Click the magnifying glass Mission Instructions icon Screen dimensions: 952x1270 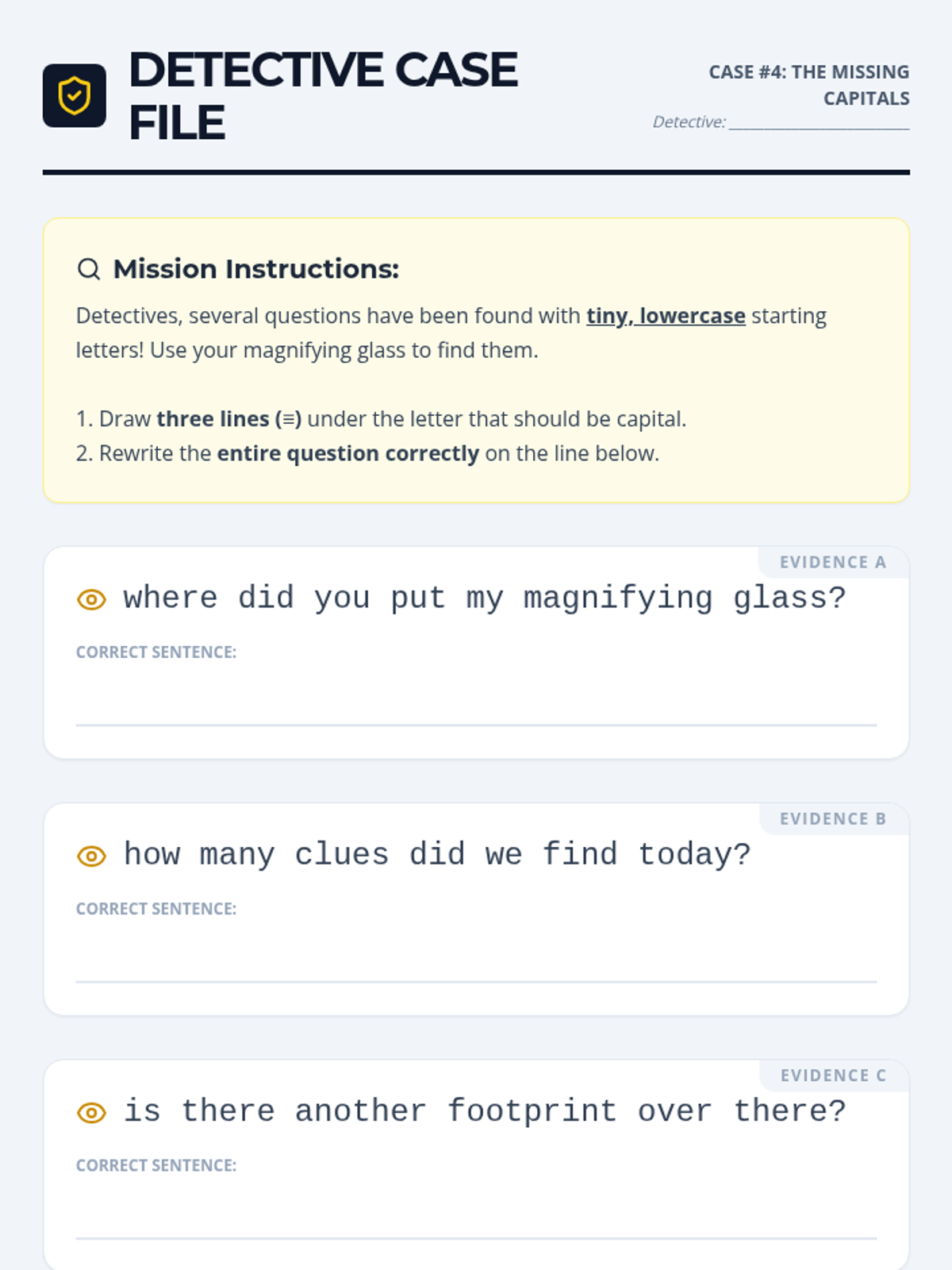tap(89, 269)
